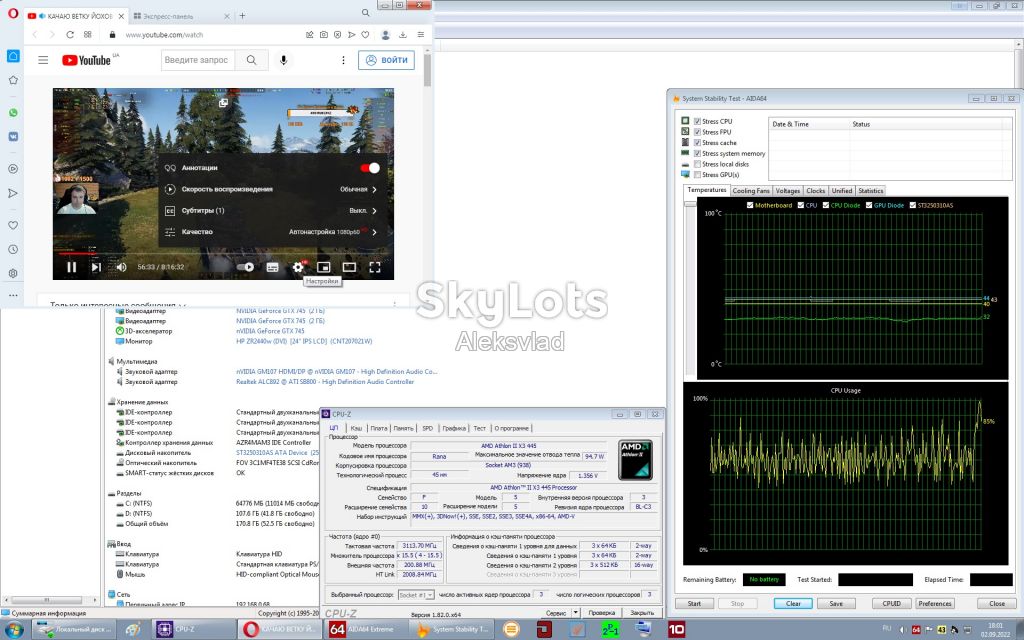Reload the YouTube page
1024x640 pixels.
(70, 35)
